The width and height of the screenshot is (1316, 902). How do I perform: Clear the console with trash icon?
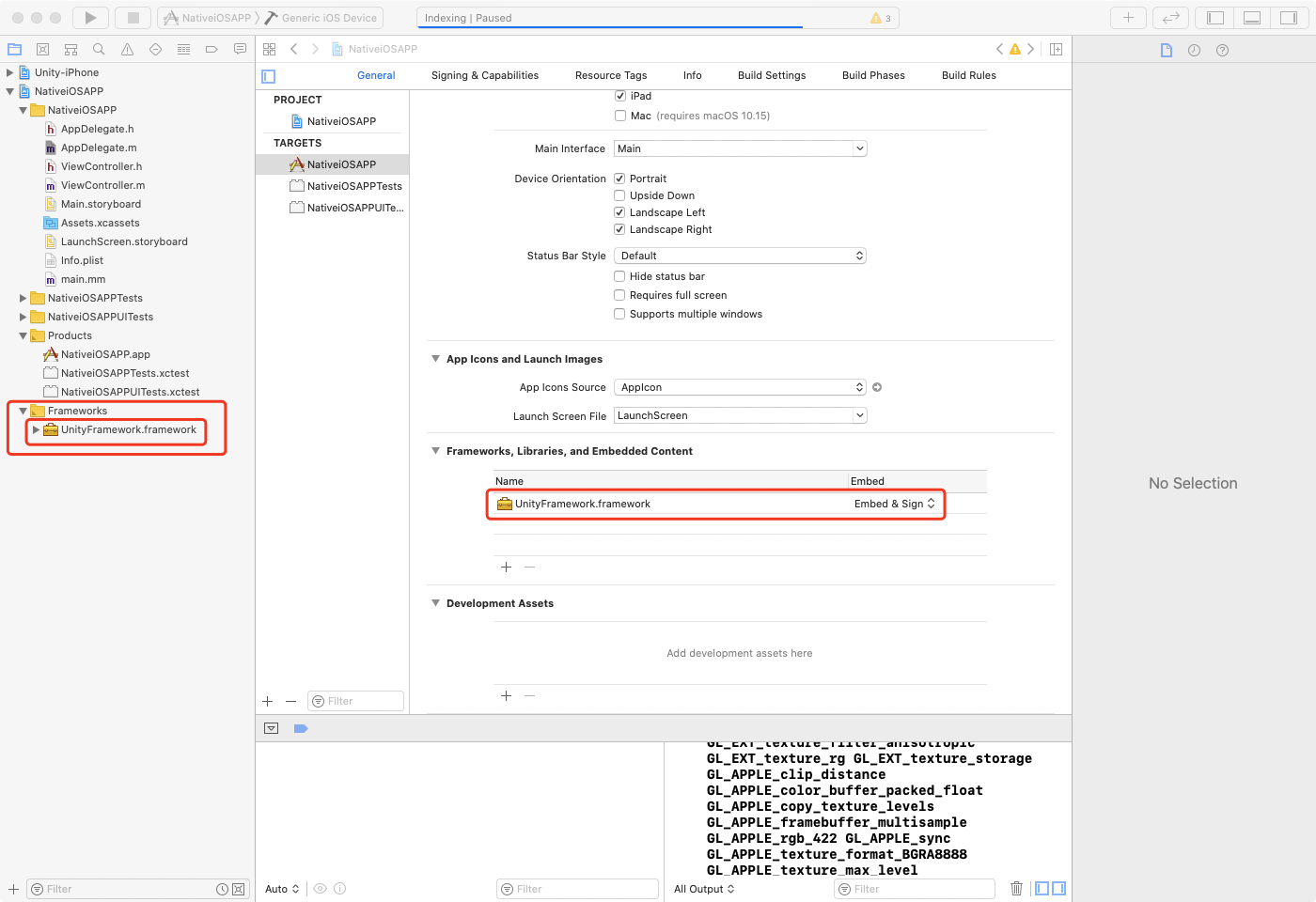pos(1016,889)
